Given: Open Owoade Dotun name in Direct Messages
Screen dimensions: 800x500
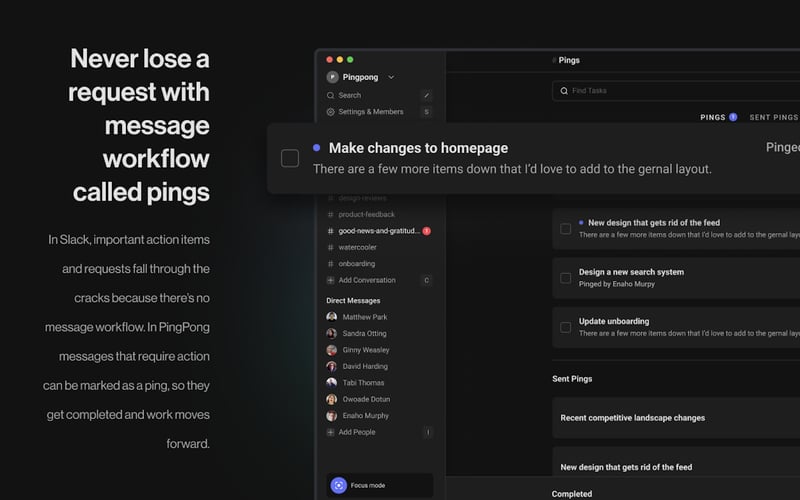Looking at the screenshot, I should coord(366,399).
